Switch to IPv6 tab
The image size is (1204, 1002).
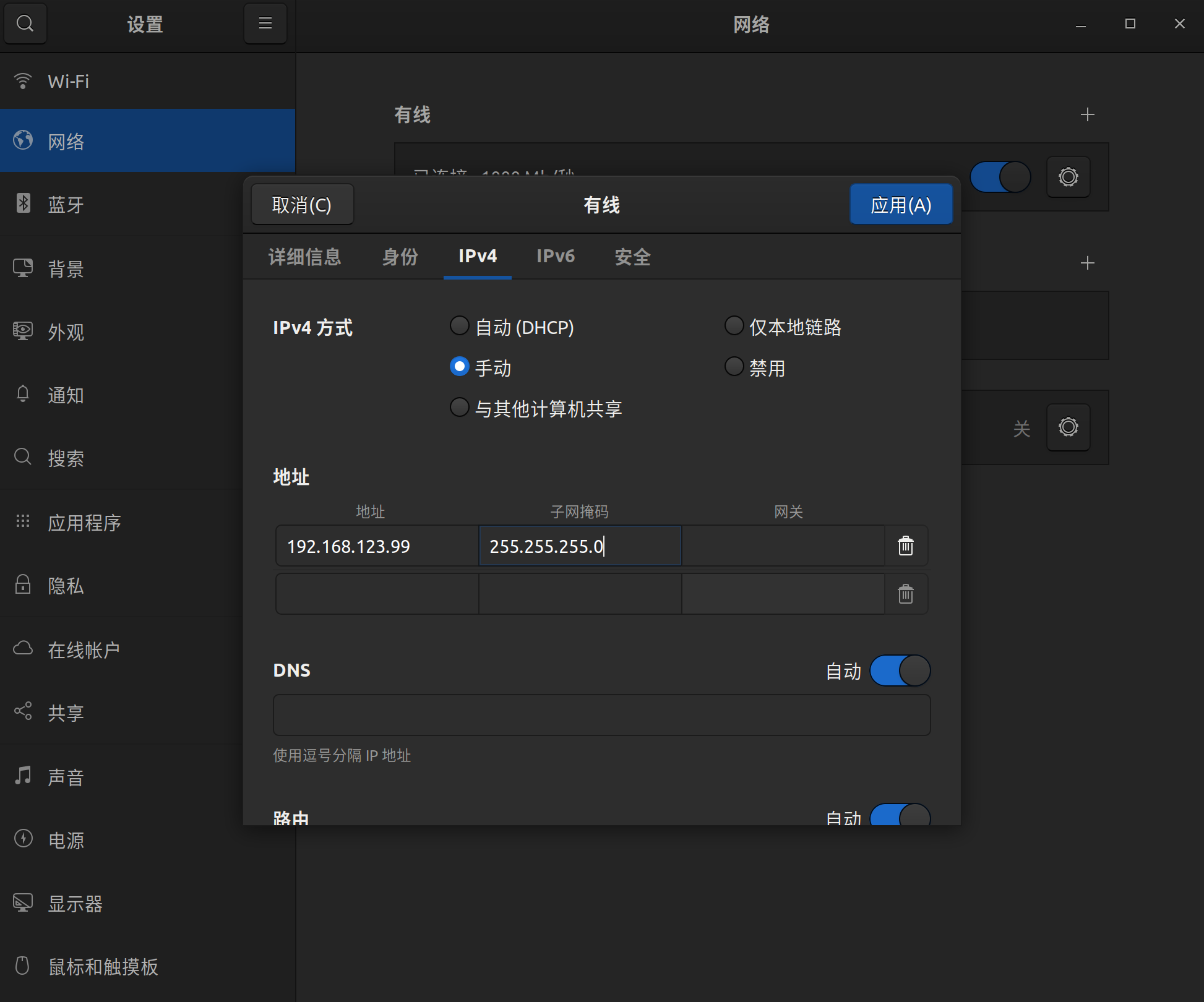coord(556,256)
